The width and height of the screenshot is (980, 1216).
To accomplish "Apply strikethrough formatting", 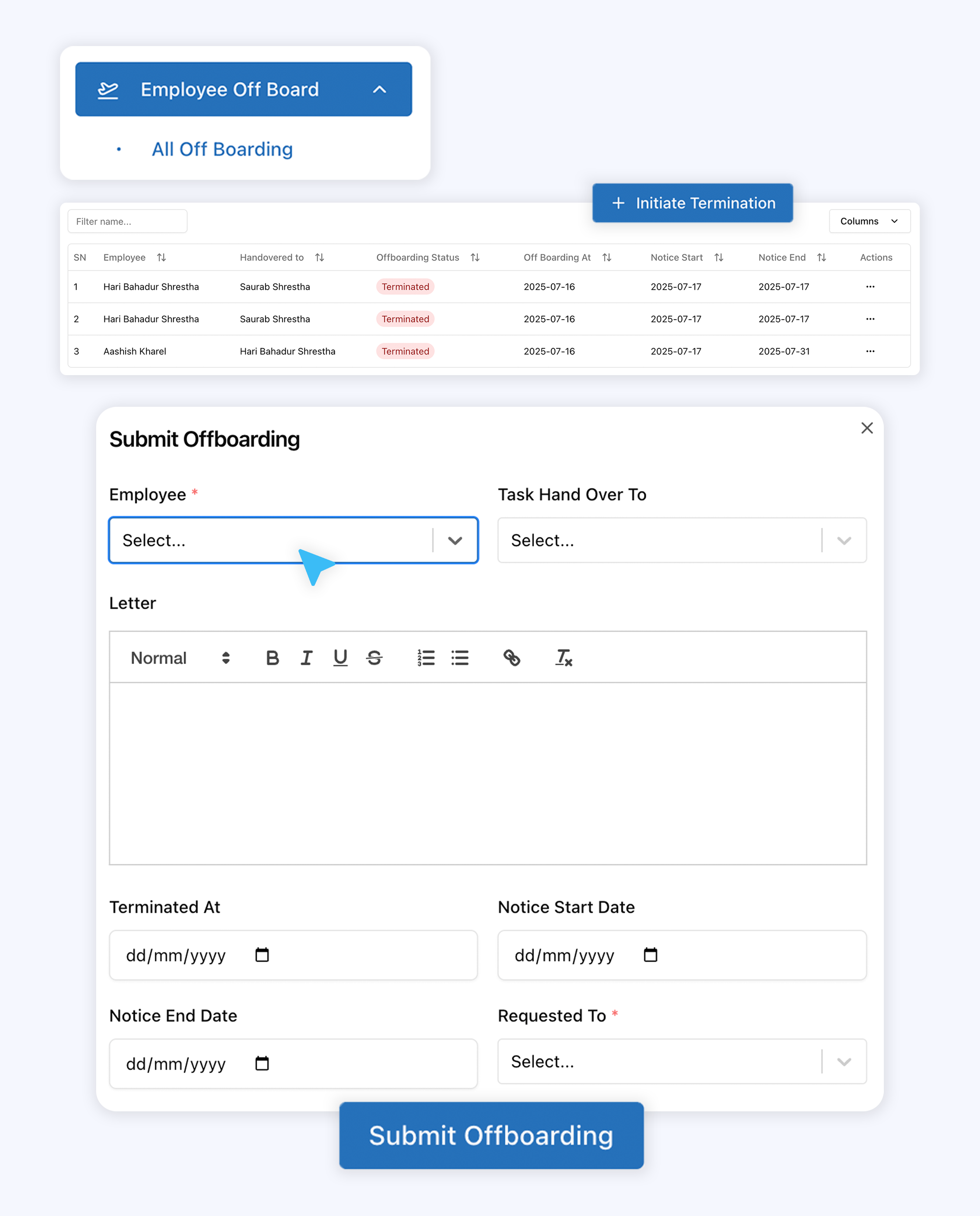I will click(374, 658).
